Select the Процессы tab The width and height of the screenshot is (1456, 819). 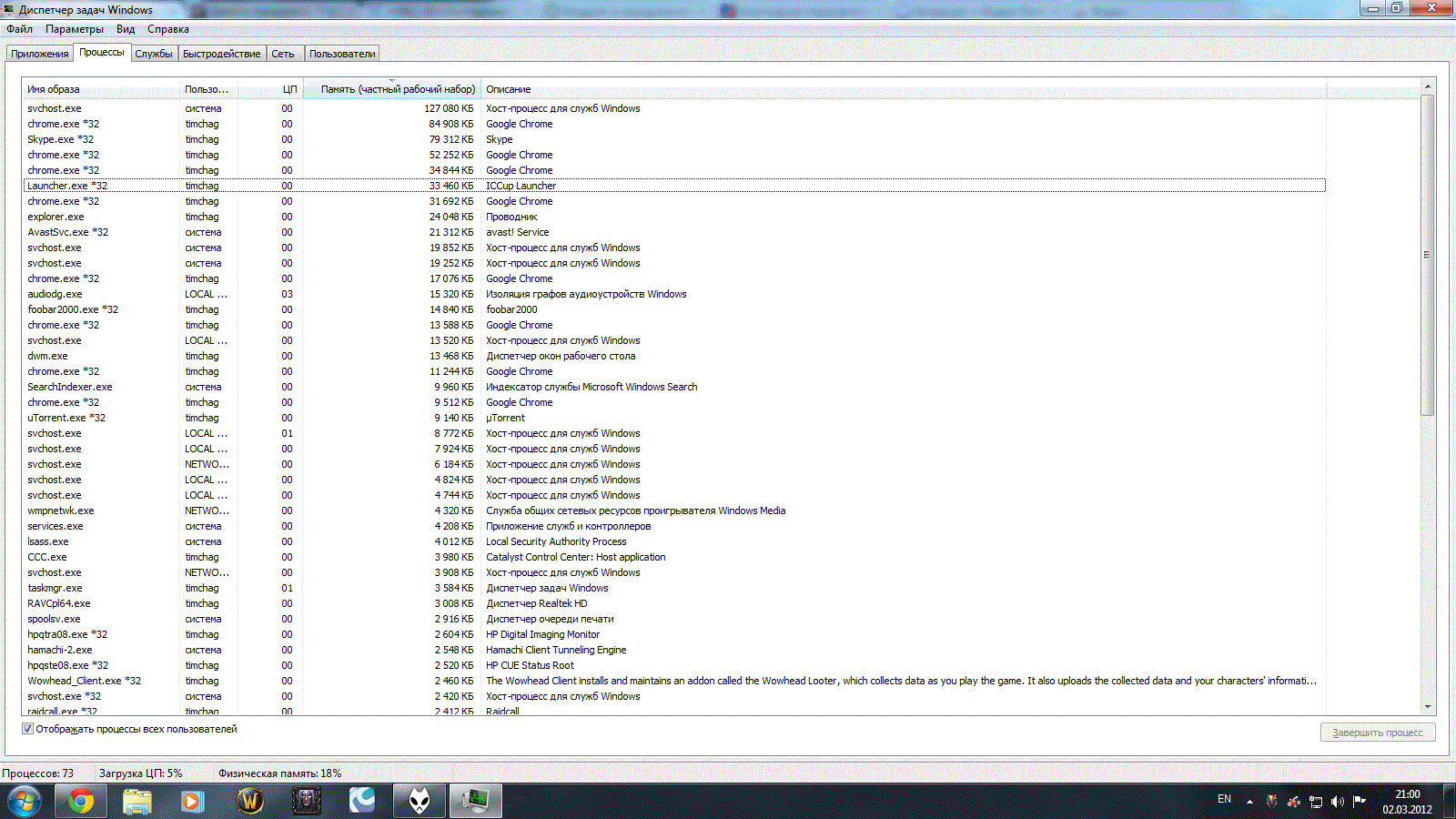(x=102, y=53)
